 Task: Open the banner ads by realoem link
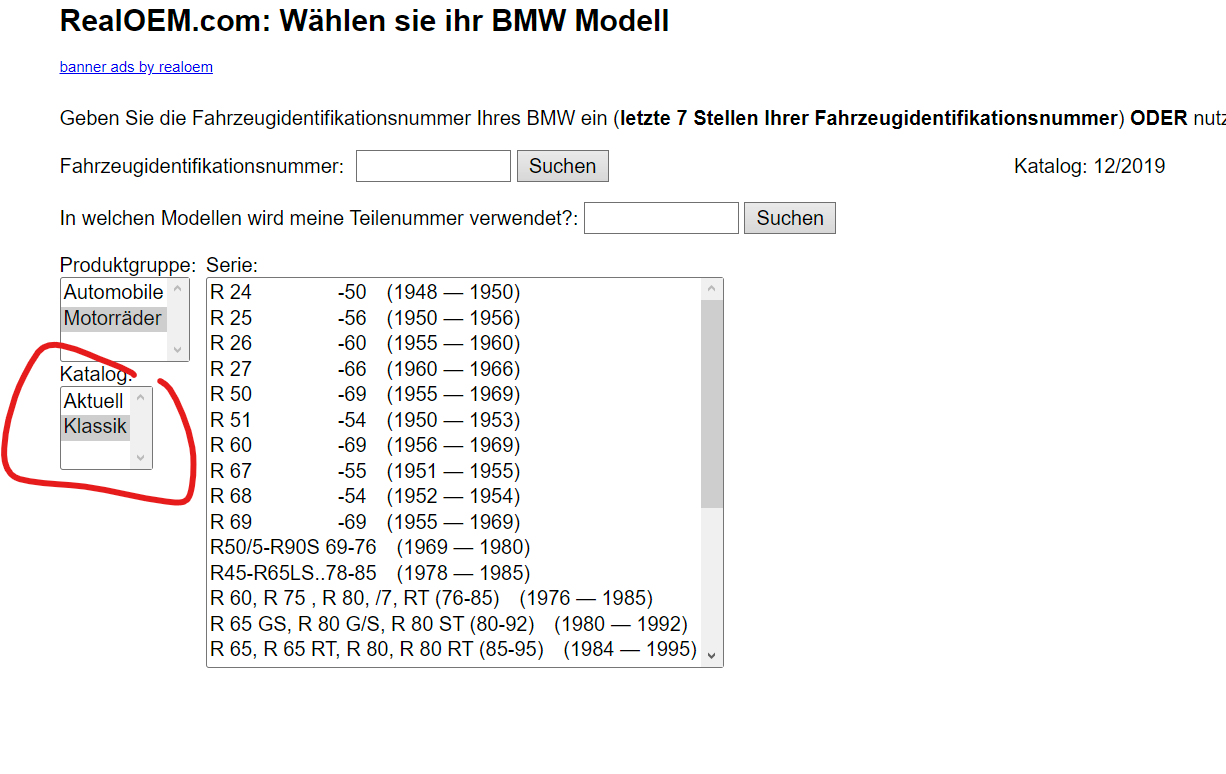(x=136, y=67)
